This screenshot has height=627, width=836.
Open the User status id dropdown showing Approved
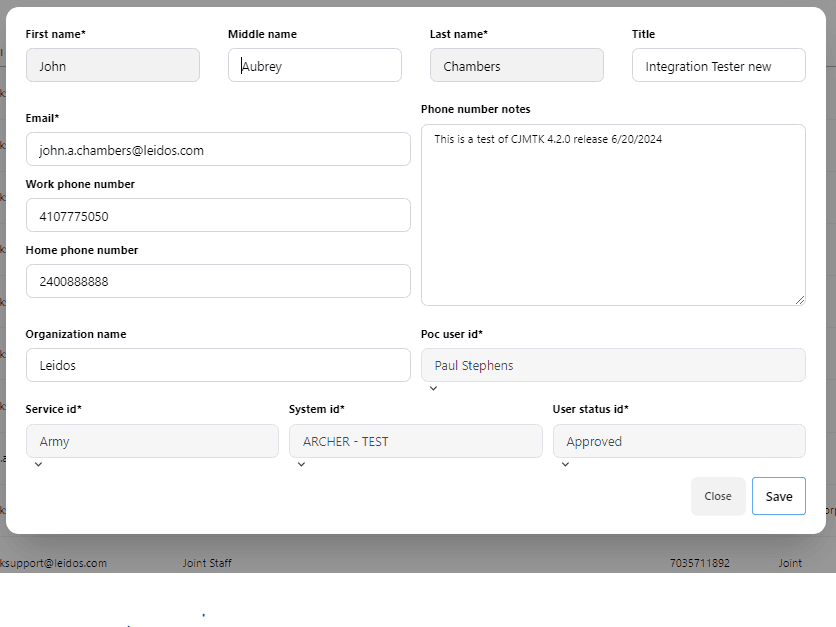coord(678,441)
